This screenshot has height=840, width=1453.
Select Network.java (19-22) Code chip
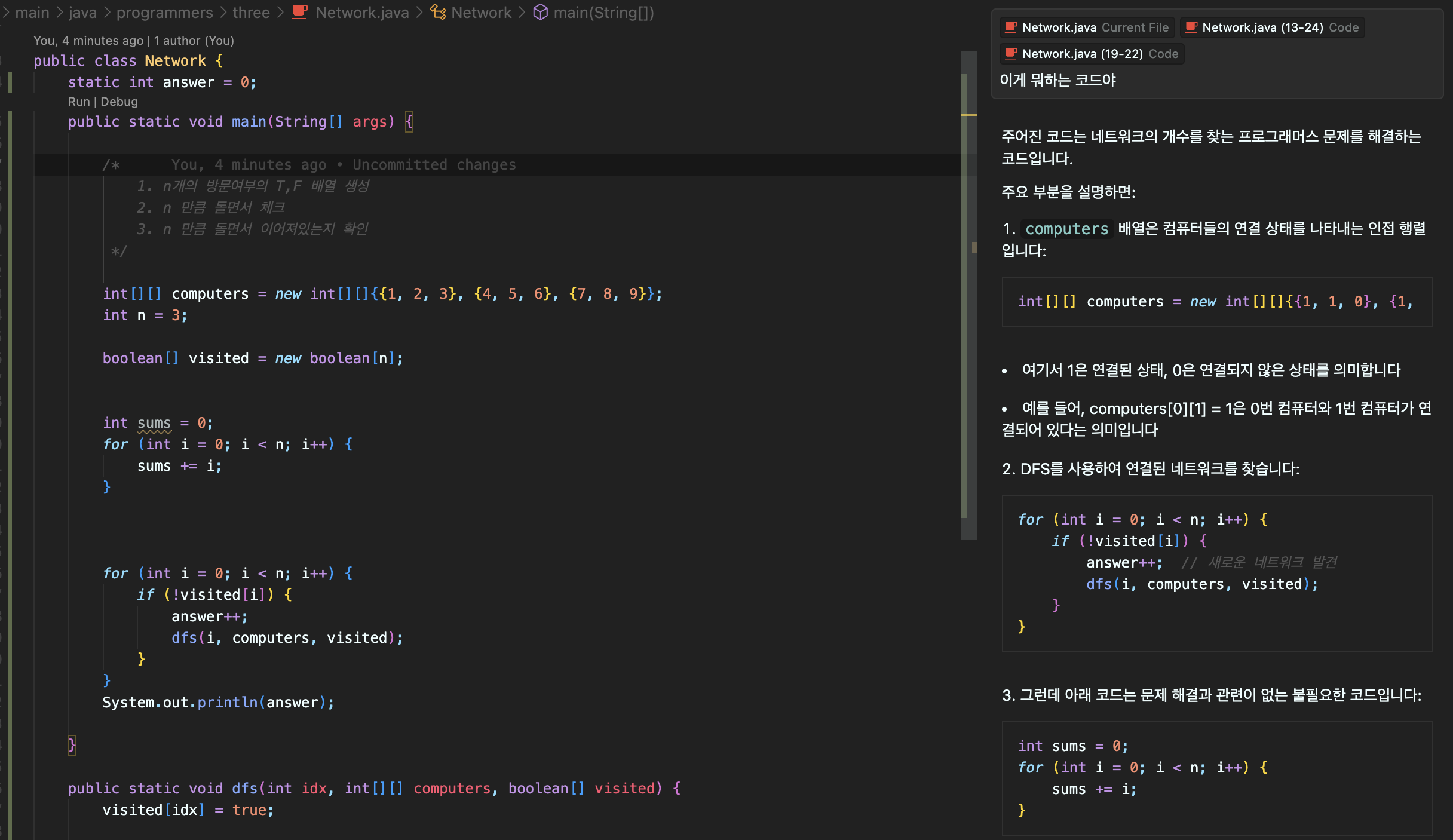(1092, 54)
